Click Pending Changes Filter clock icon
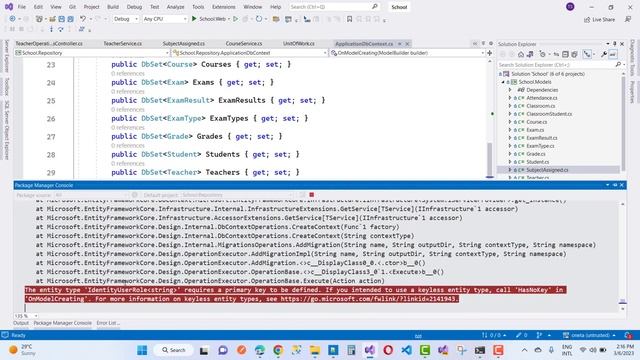This screenshot has height=360, width=640. tap(542, 54)
